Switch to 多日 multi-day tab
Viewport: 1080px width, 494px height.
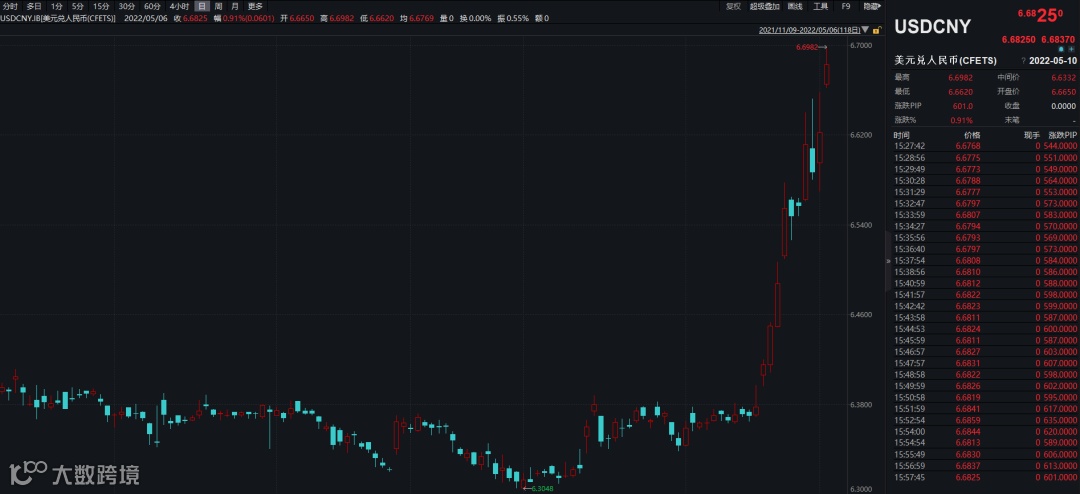[34, 6]
